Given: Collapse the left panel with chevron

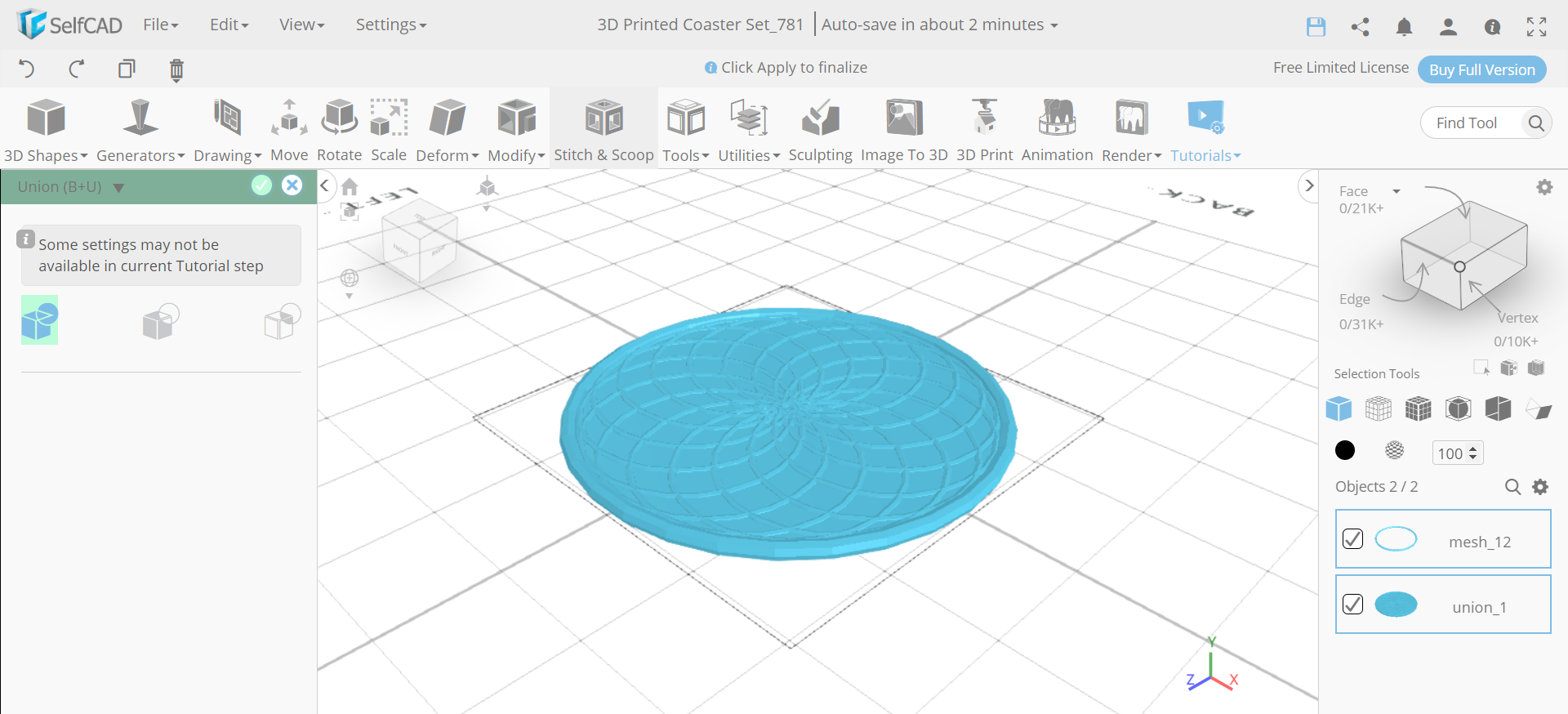Looking at the screenshot, I should [324, 185].
